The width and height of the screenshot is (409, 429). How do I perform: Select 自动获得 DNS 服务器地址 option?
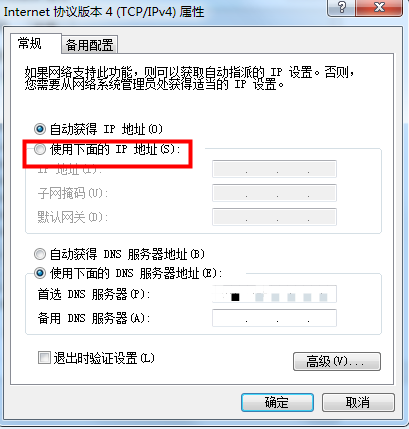click(40, 254)
